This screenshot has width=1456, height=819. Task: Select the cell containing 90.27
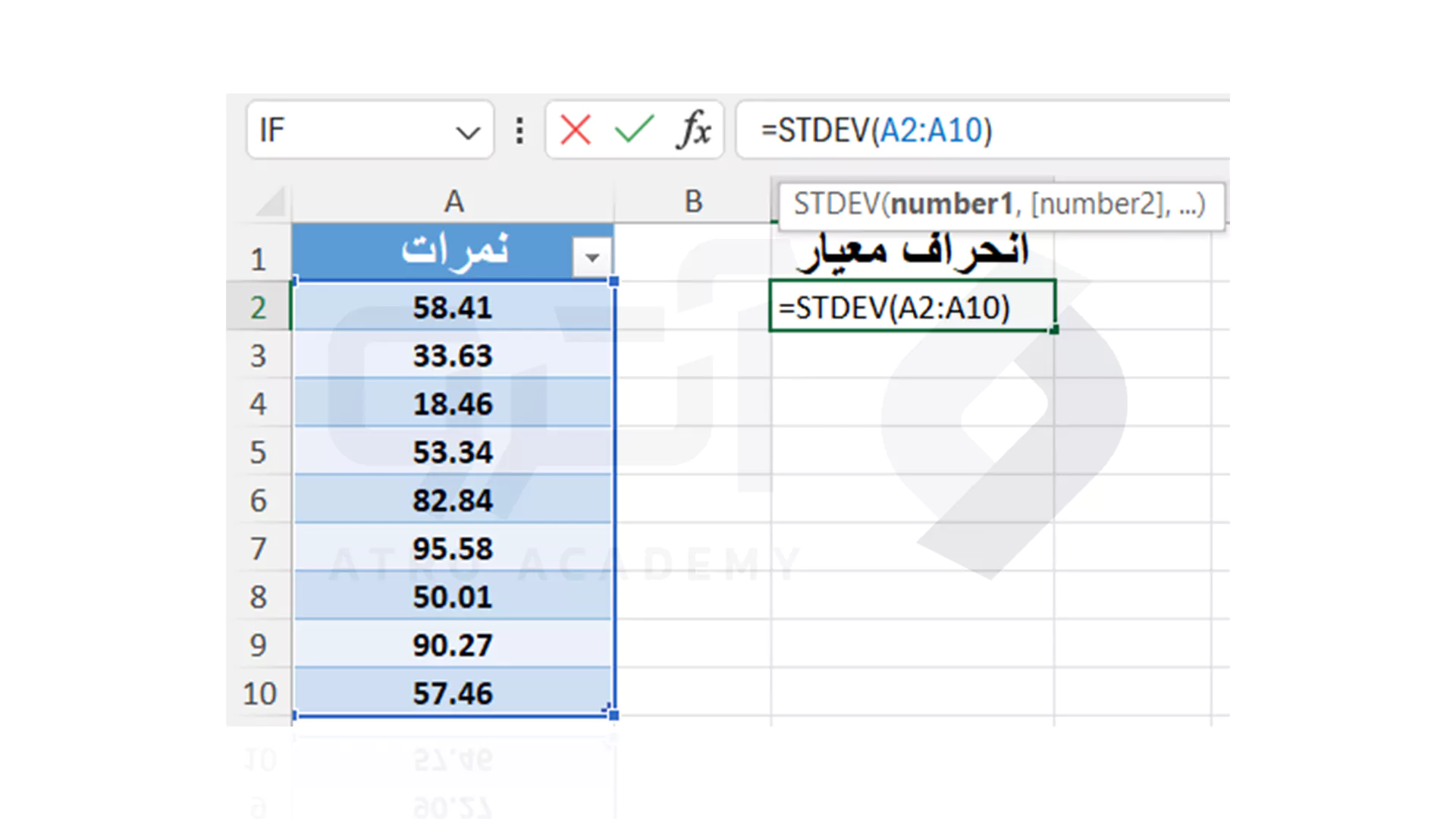coord(453,645)
